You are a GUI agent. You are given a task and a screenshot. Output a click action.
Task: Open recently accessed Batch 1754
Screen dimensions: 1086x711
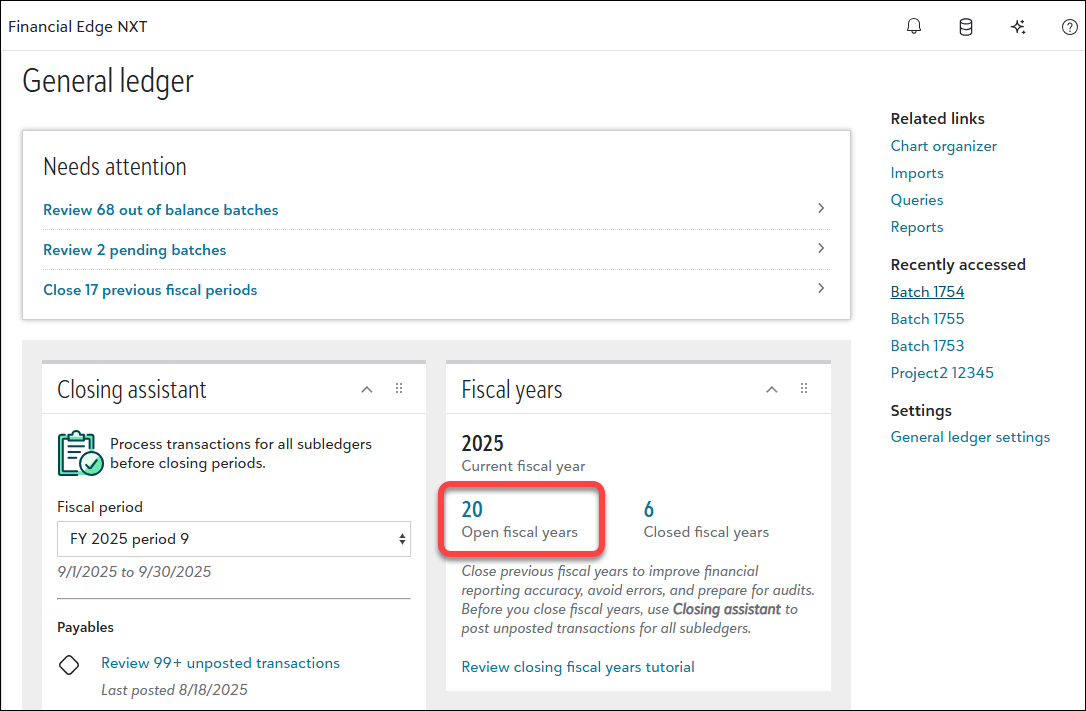click(x=927, y=292)
